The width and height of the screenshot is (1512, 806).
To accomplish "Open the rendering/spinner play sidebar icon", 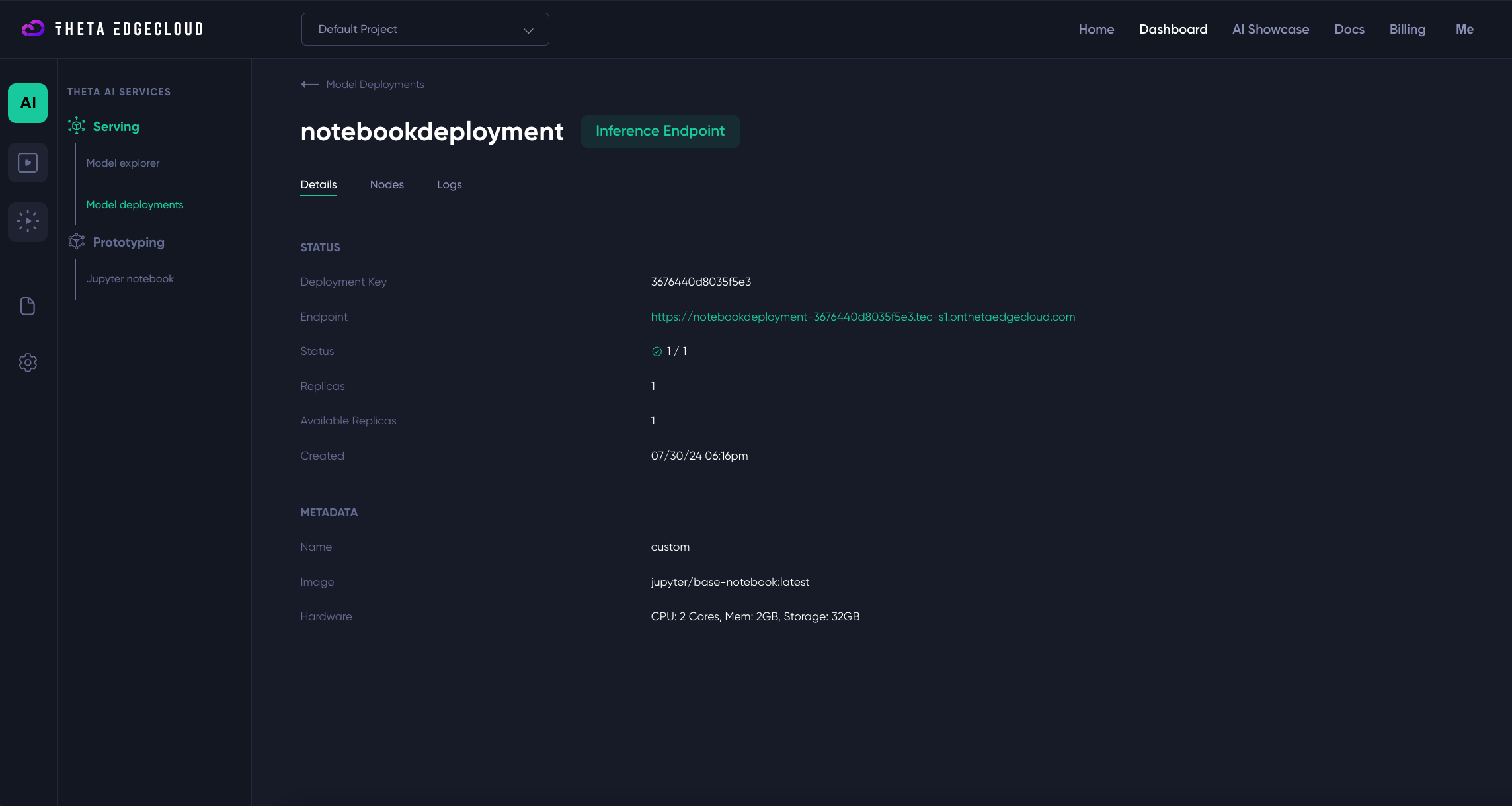I will (x=28, y=221).
